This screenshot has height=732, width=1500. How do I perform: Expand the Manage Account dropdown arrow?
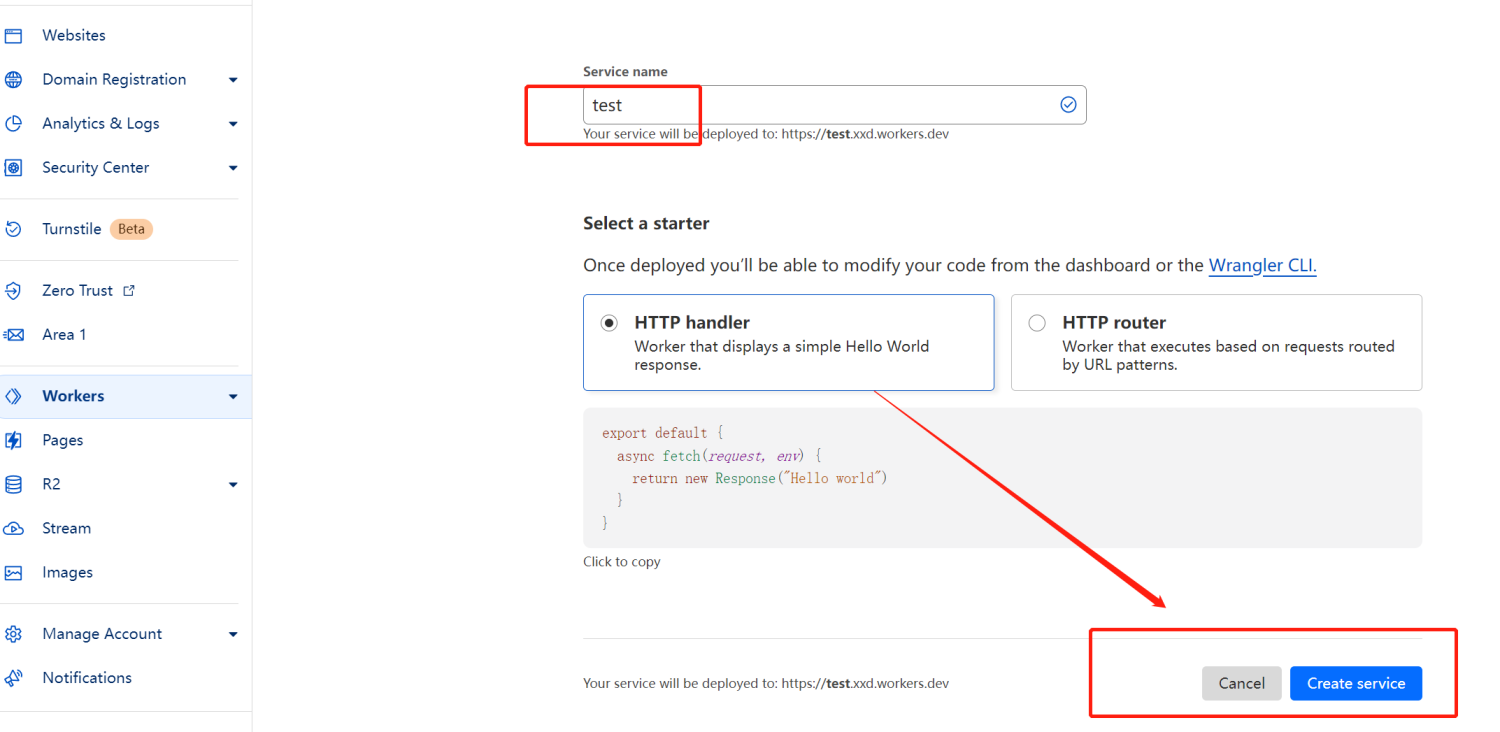233,634
